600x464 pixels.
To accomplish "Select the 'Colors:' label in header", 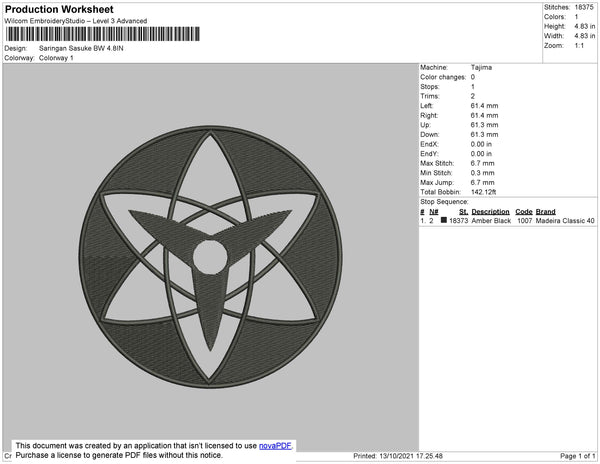I will pyautogui.click(x=555, y=17).
